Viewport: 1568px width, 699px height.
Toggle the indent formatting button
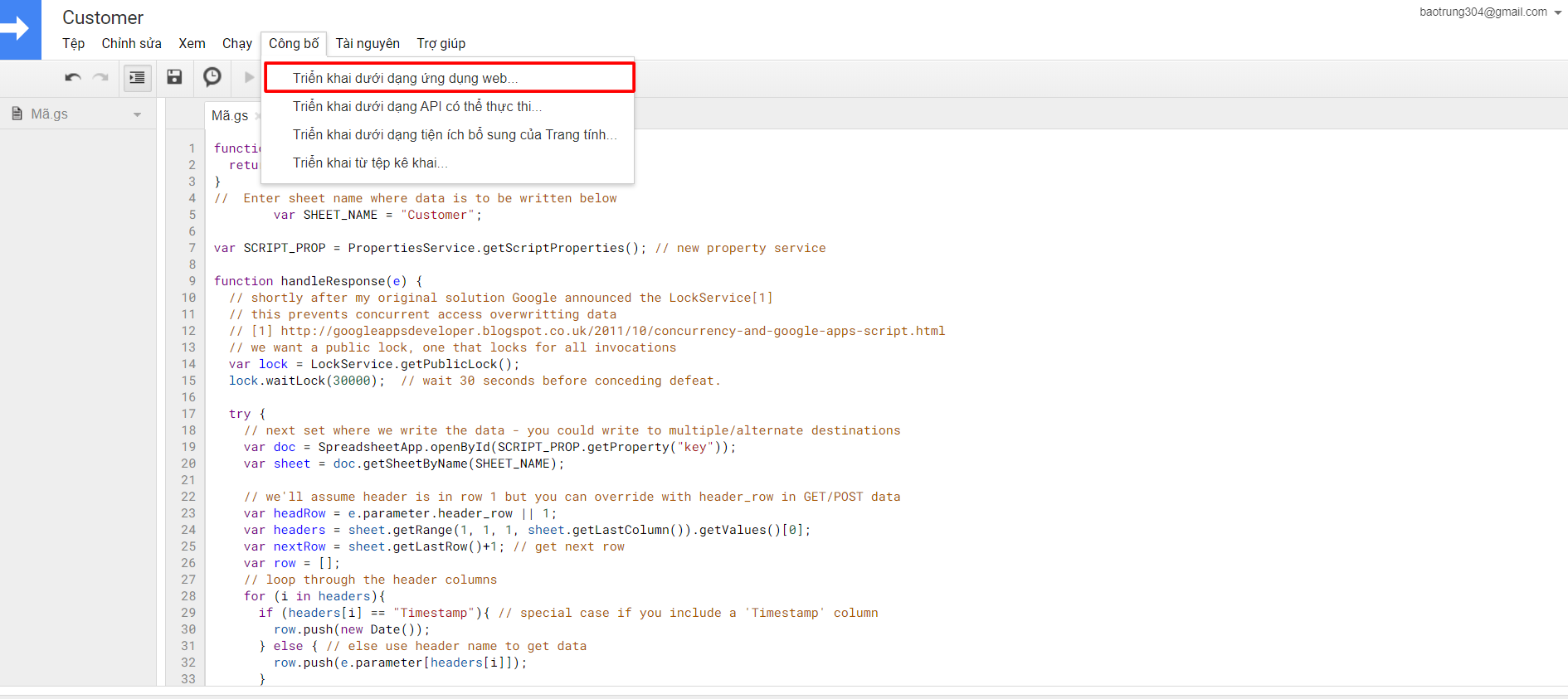tap(137, 77)
